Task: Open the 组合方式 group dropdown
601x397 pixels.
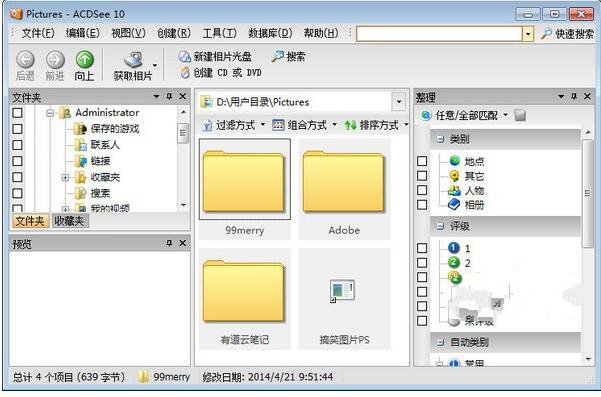Action: [335, 125]
